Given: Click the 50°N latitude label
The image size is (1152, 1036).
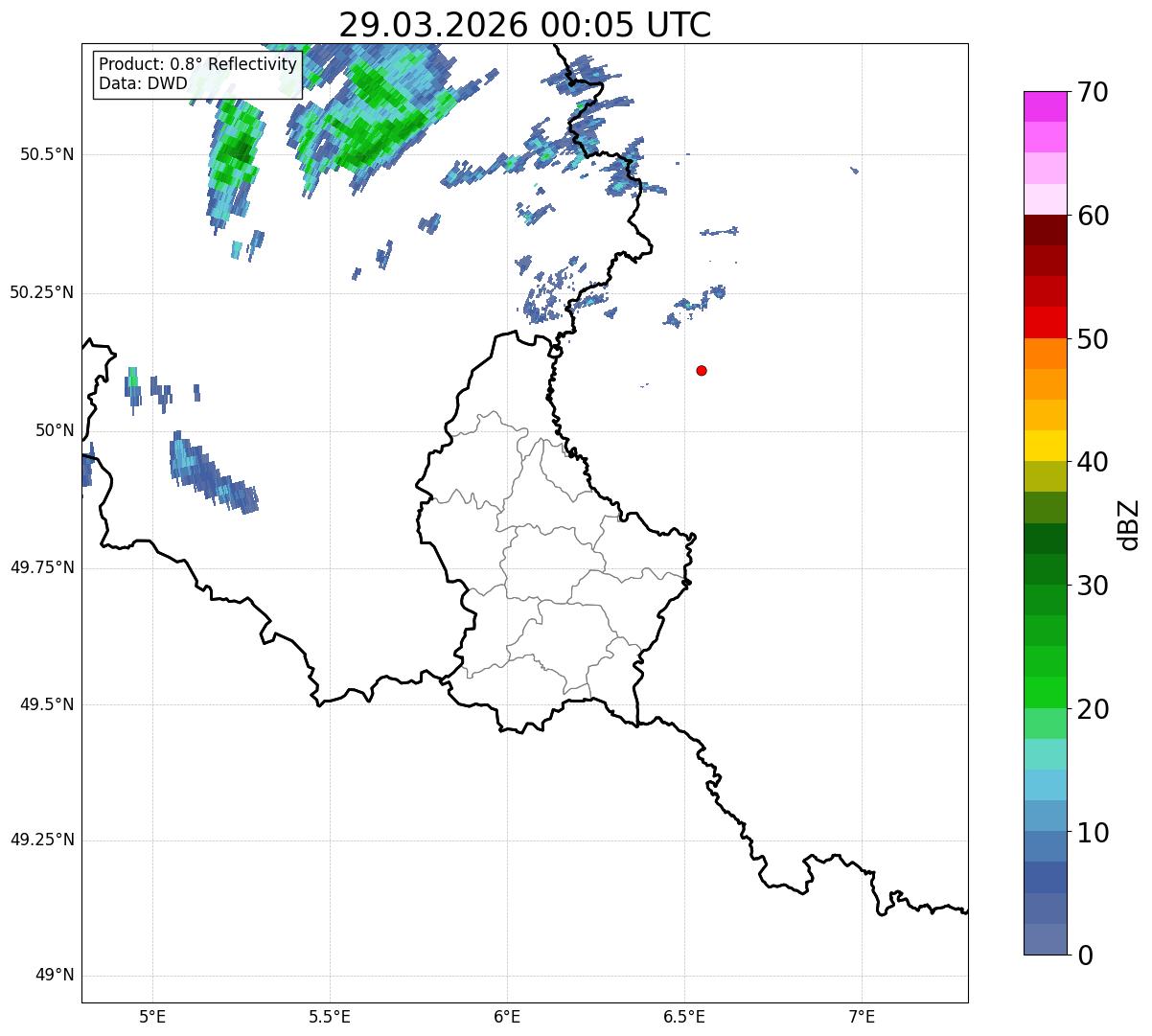Looking at the screenshot, I should [55, 430].
